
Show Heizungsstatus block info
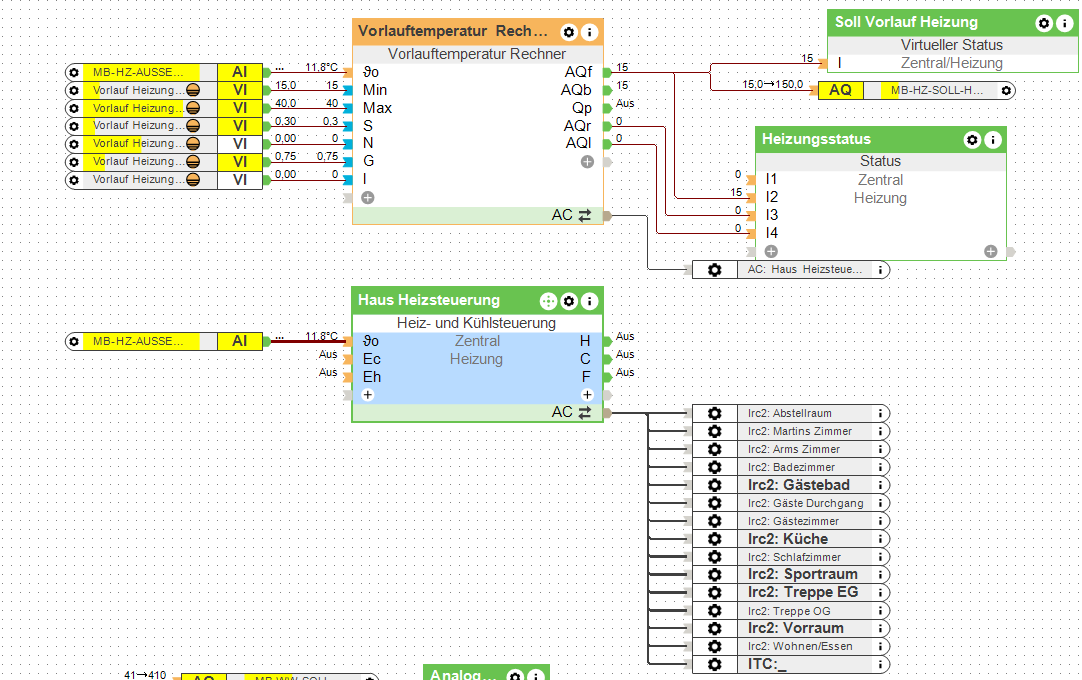click(x=993, y=140)
